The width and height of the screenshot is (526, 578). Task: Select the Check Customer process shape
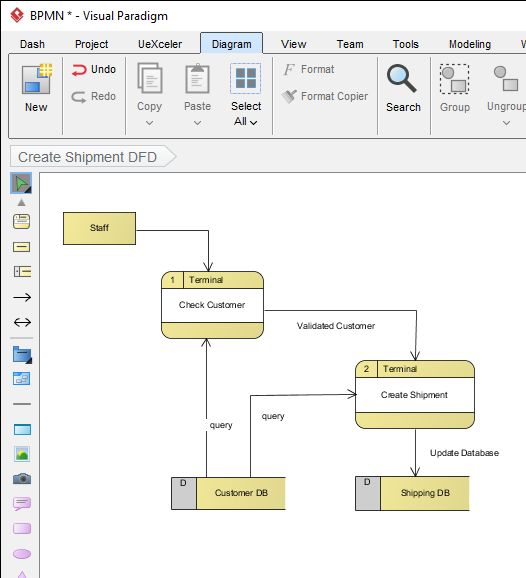coord(212,305)
